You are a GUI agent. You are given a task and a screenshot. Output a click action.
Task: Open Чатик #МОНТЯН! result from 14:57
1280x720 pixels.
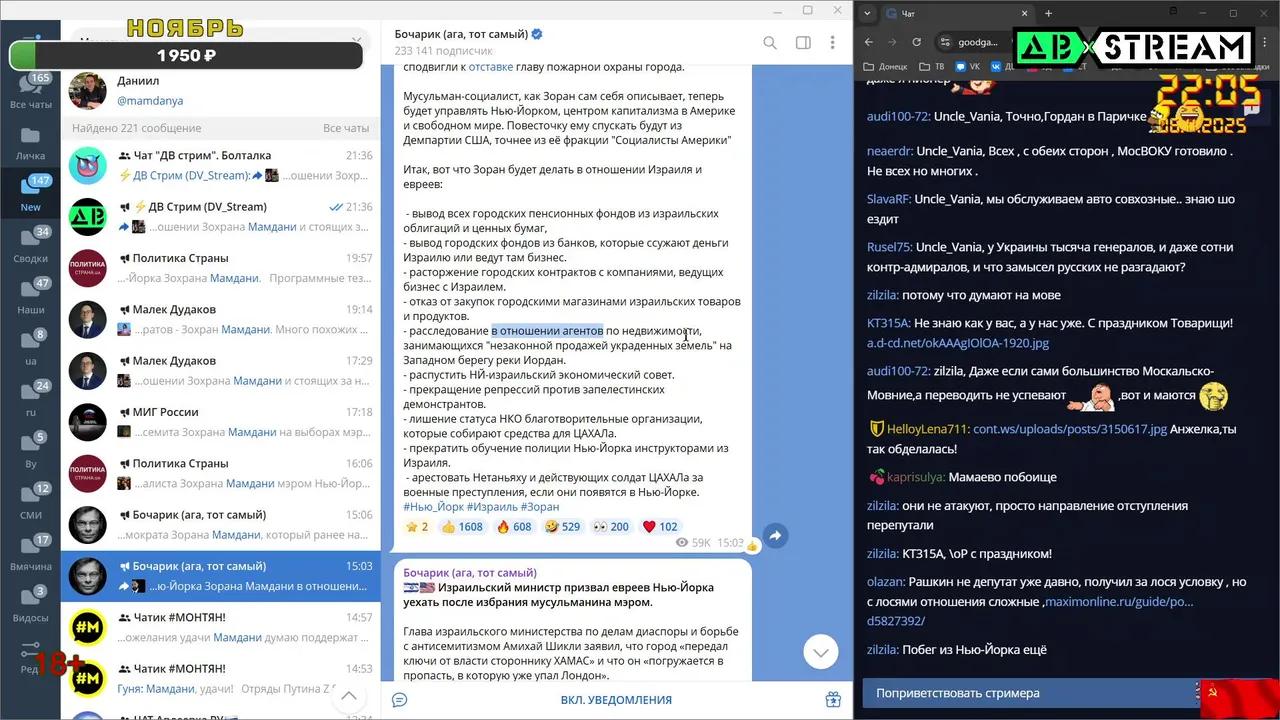click(x=220, y=628)
